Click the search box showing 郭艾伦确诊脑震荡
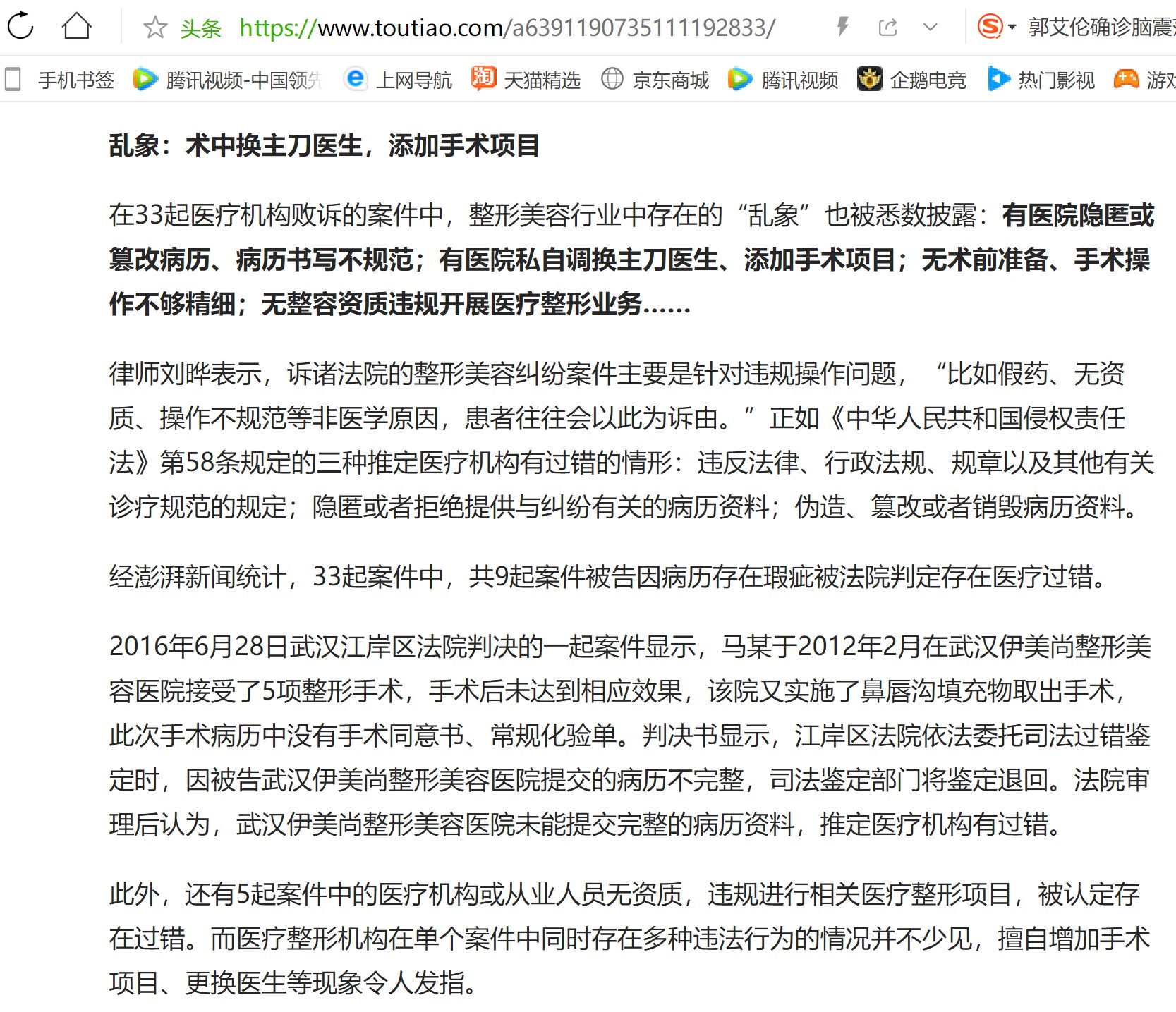Viewport: 1176px width, 1012px height. pyautogui.click(x=1101, y=27)
